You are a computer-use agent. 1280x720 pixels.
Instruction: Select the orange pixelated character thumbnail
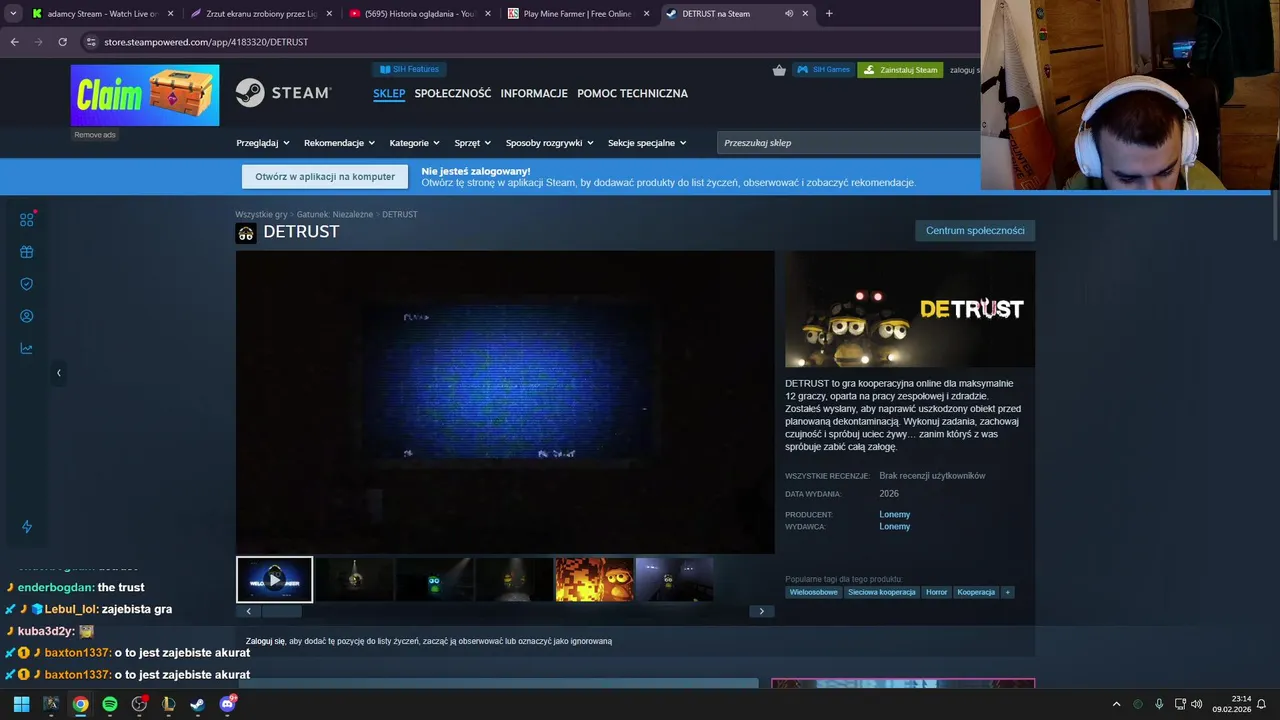[594, 580]
